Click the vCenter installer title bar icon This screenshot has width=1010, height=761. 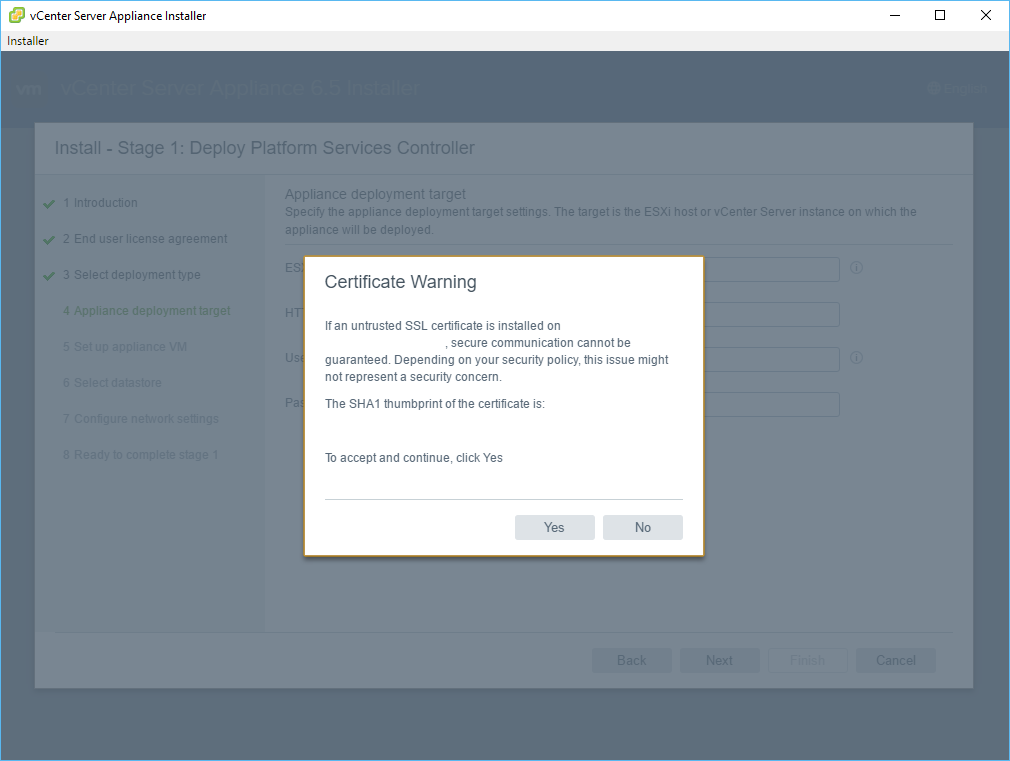[x=17, y=15]
